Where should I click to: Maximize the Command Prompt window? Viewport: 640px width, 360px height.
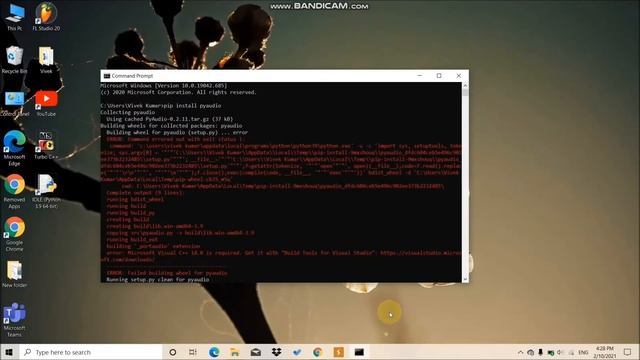pos(439,76)
